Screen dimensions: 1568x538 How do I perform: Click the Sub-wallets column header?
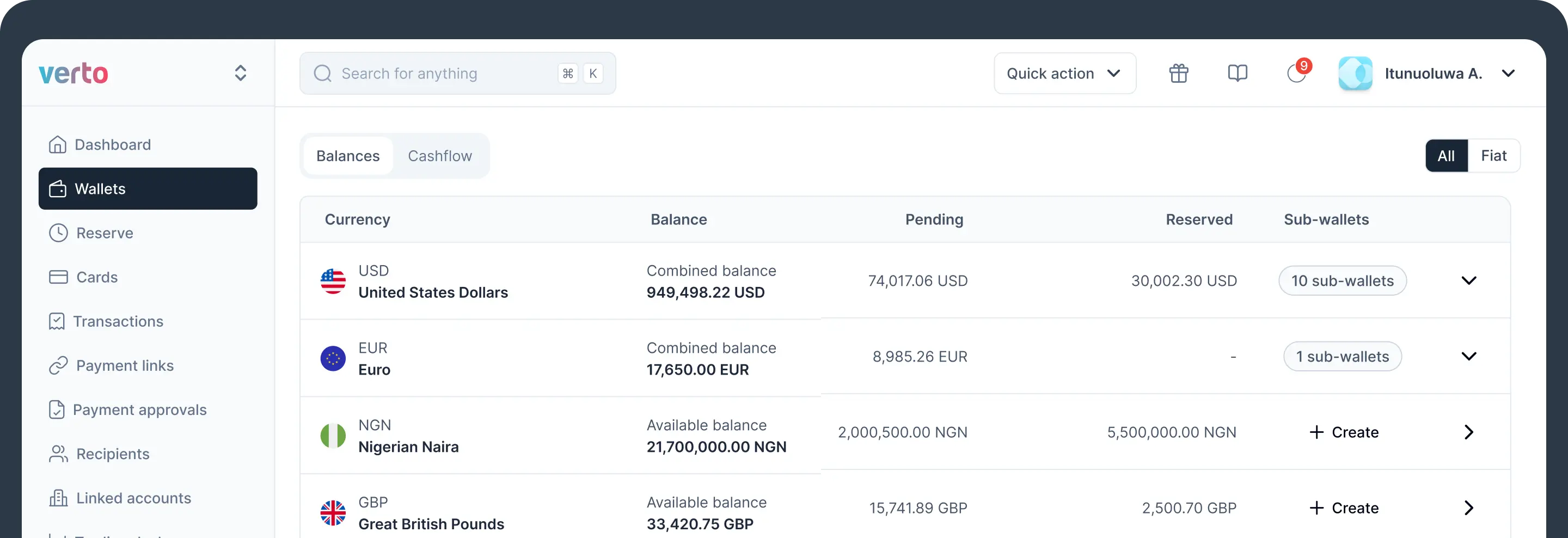[1326, 219]
